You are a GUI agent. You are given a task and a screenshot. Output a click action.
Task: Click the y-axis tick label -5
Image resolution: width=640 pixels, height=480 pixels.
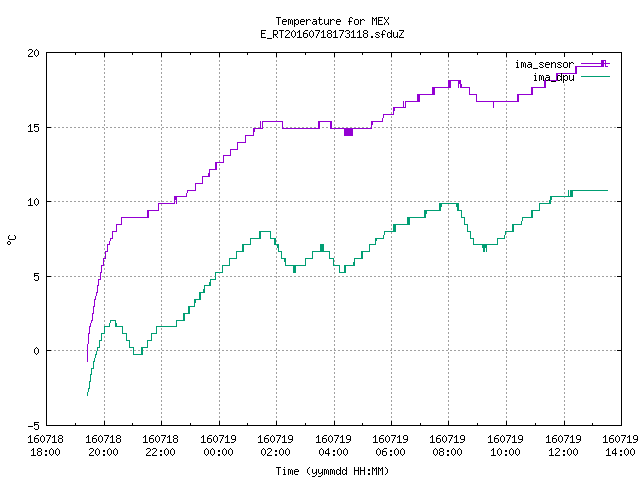tap(33, 426)
